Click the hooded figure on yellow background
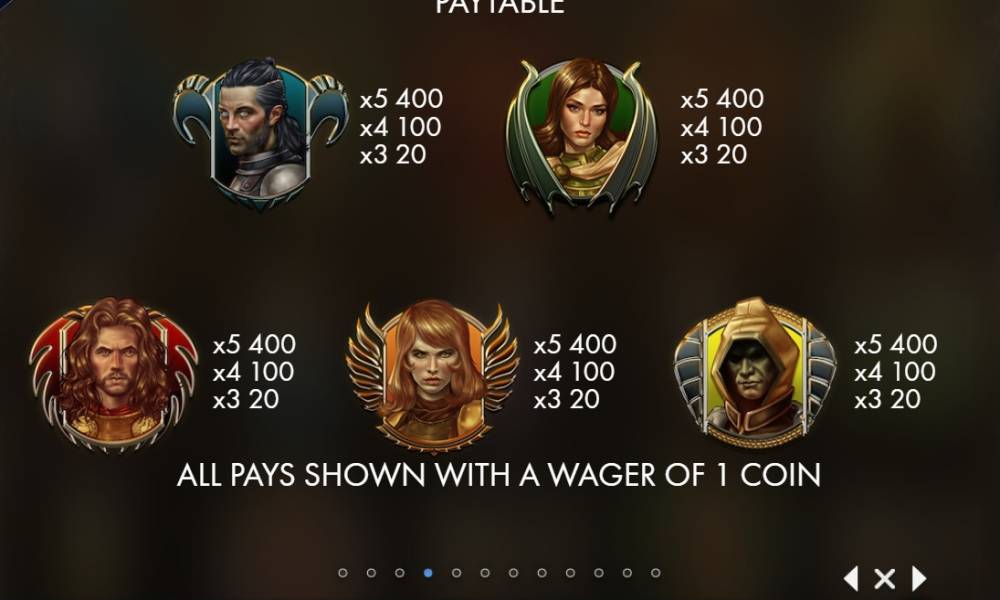 tap(755, 372)
